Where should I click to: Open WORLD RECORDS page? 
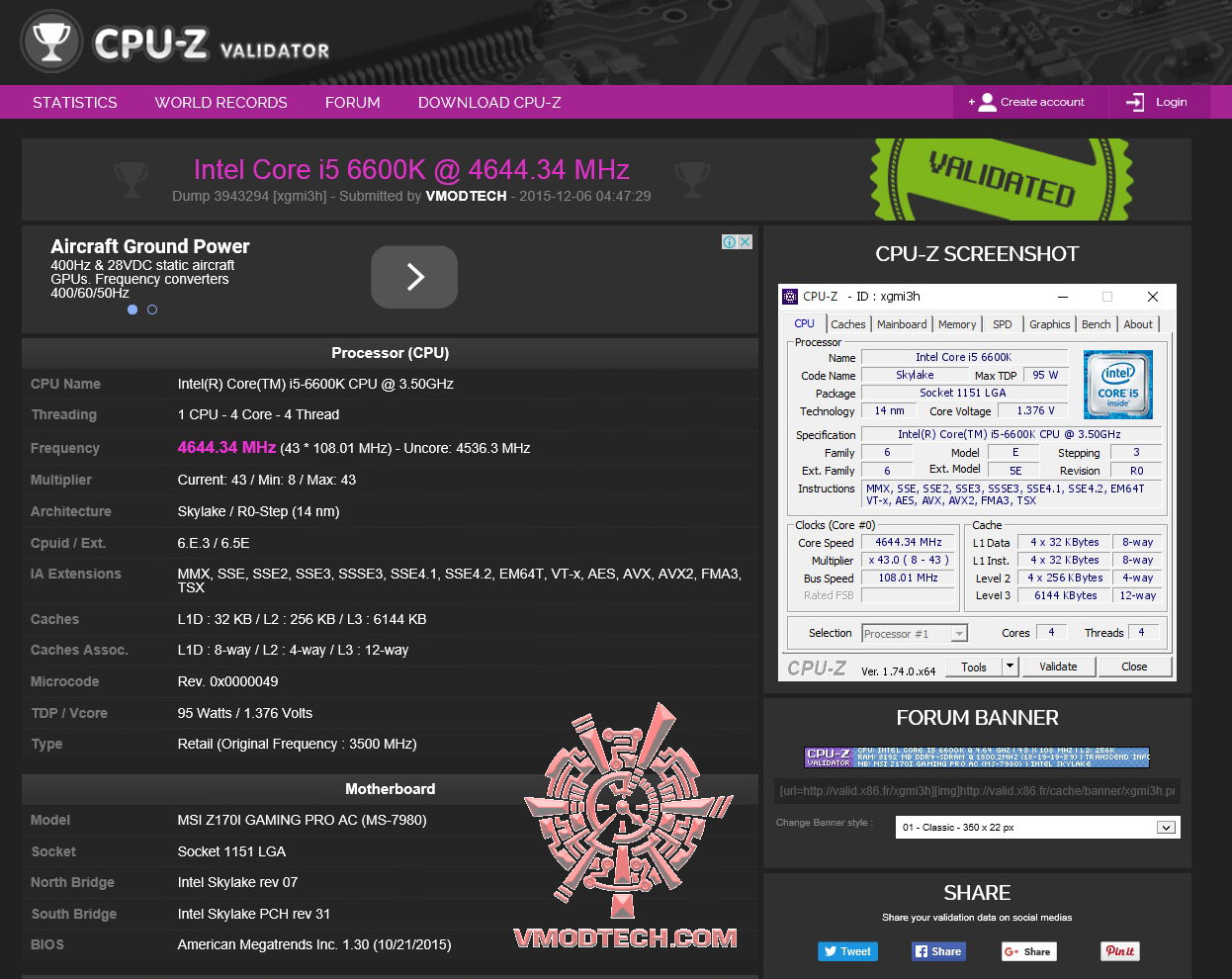coord(220,102)
